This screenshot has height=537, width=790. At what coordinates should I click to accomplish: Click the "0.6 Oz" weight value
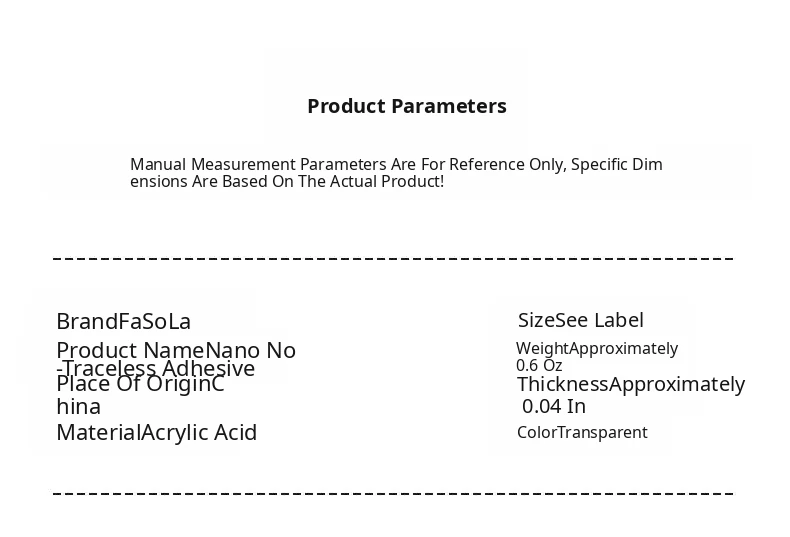(x=539, y=366)
